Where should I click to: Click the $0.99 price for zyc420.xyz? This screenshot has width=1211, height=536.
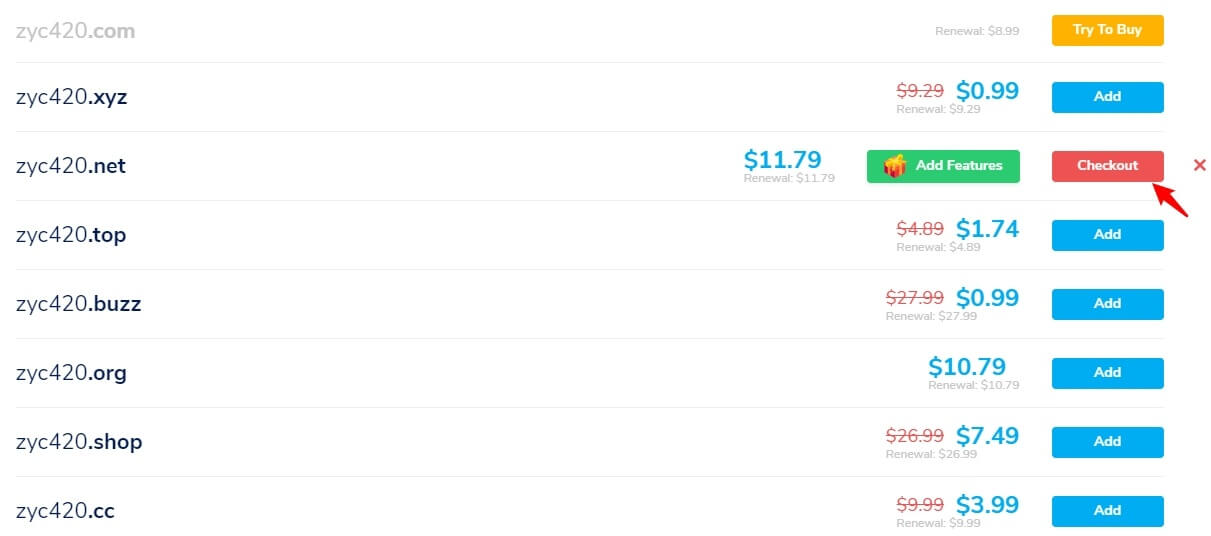point(987,91)
